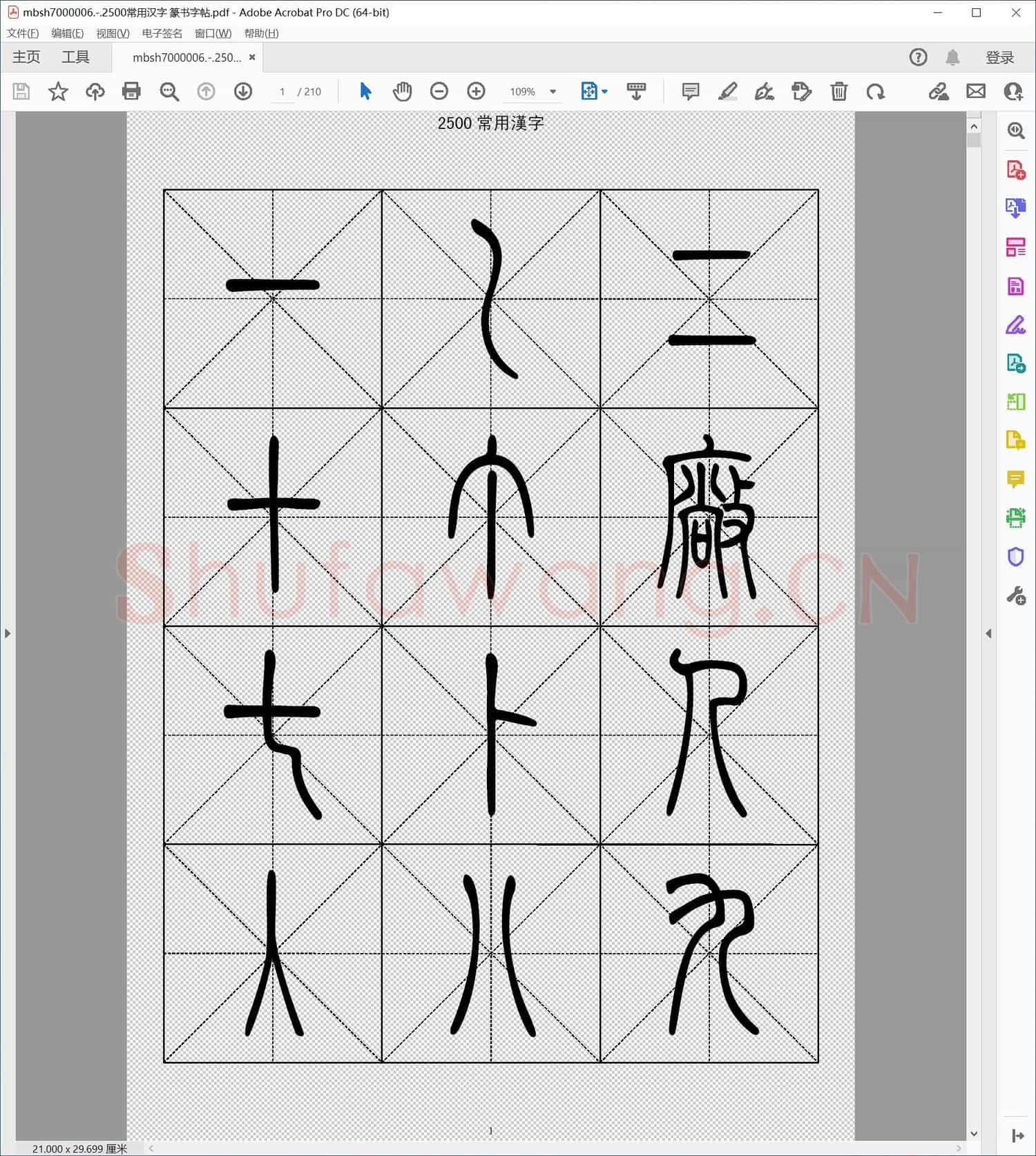Zoom out with the minus circle
This screenshot has width=1036, height=1156.
pyautogui.click(x=439, y=91)
